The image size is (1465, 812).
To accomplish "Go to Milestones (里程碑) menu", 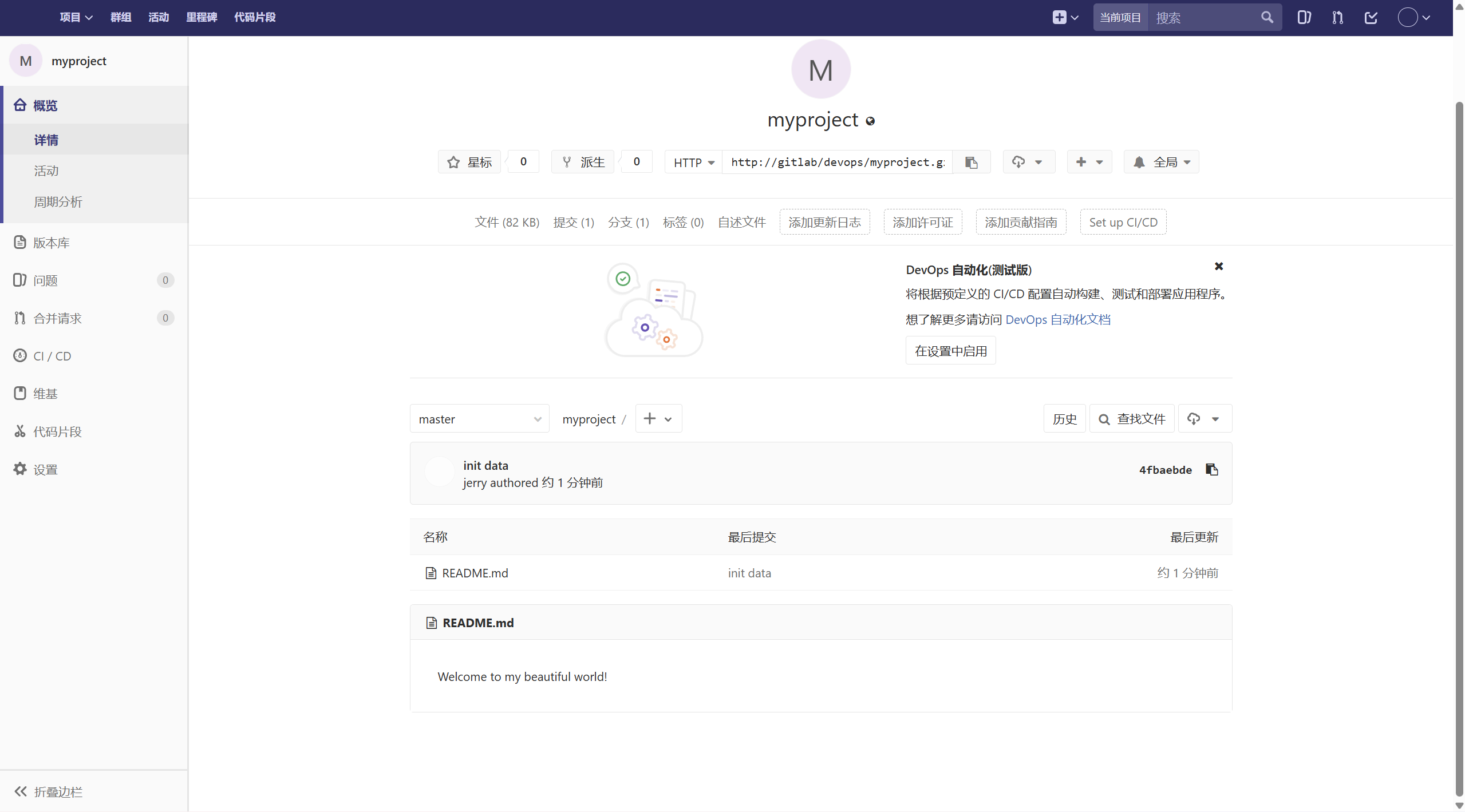I will pos(202,17).
